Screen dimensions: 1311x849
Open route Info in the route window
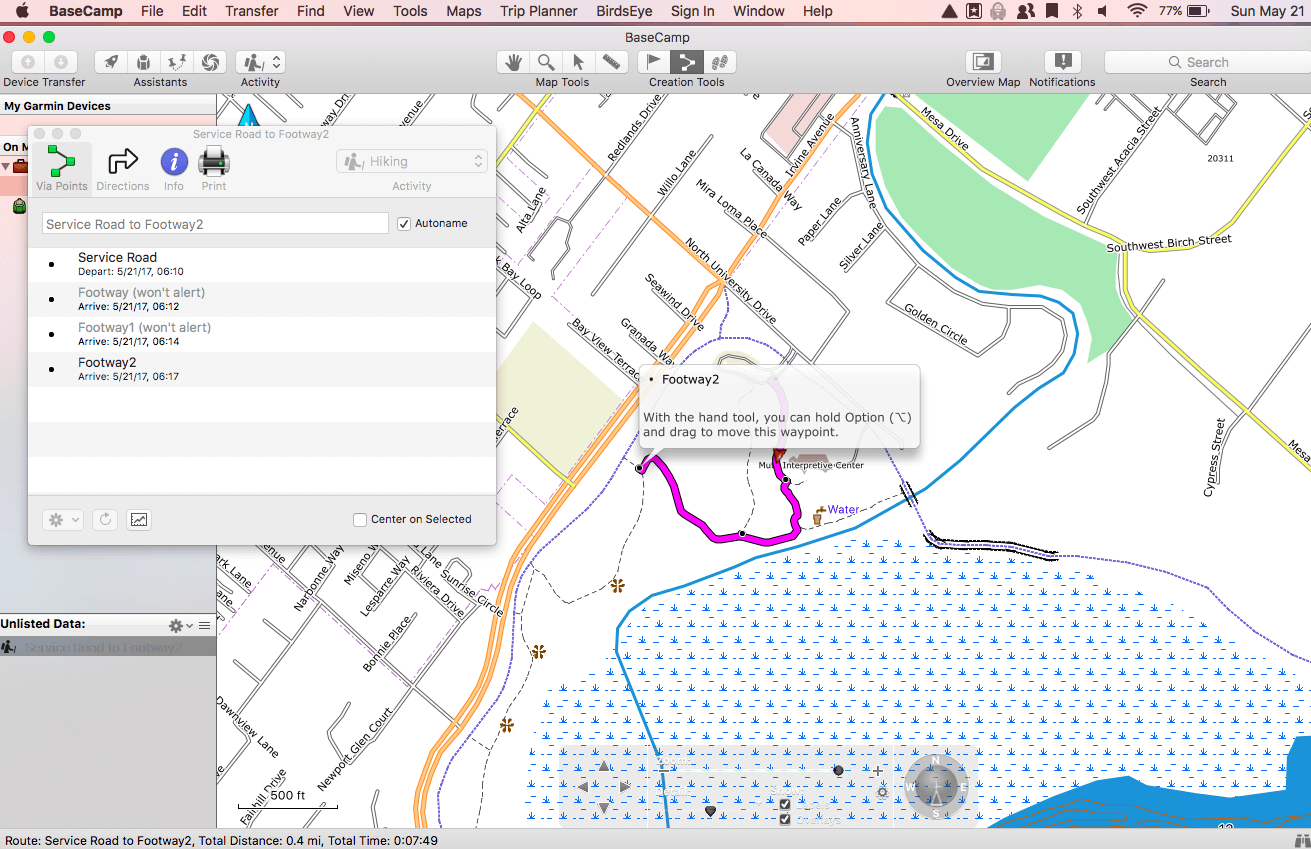point(174,168)
